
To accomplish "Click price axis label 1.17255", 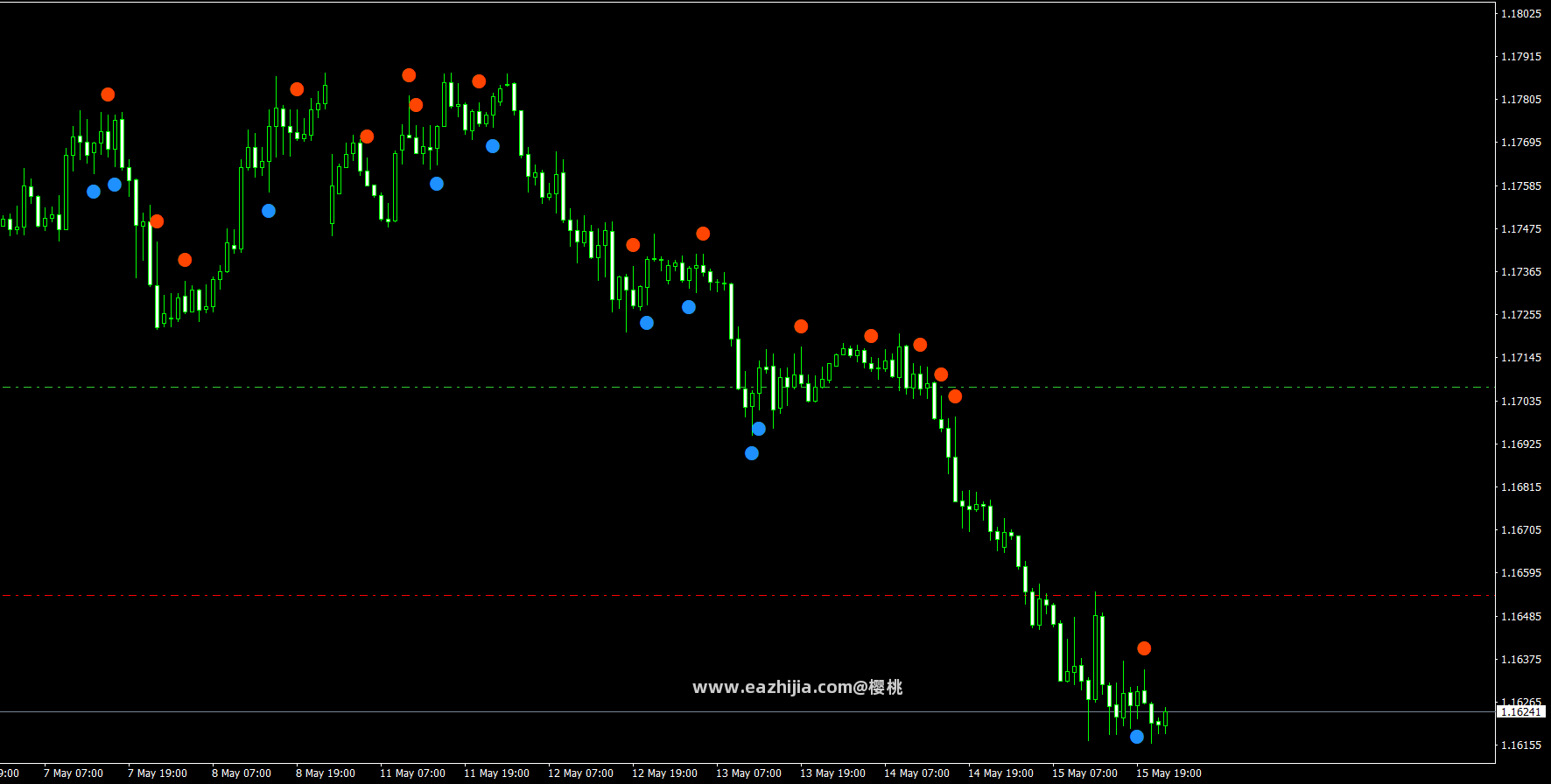I will coord(1521,315).
